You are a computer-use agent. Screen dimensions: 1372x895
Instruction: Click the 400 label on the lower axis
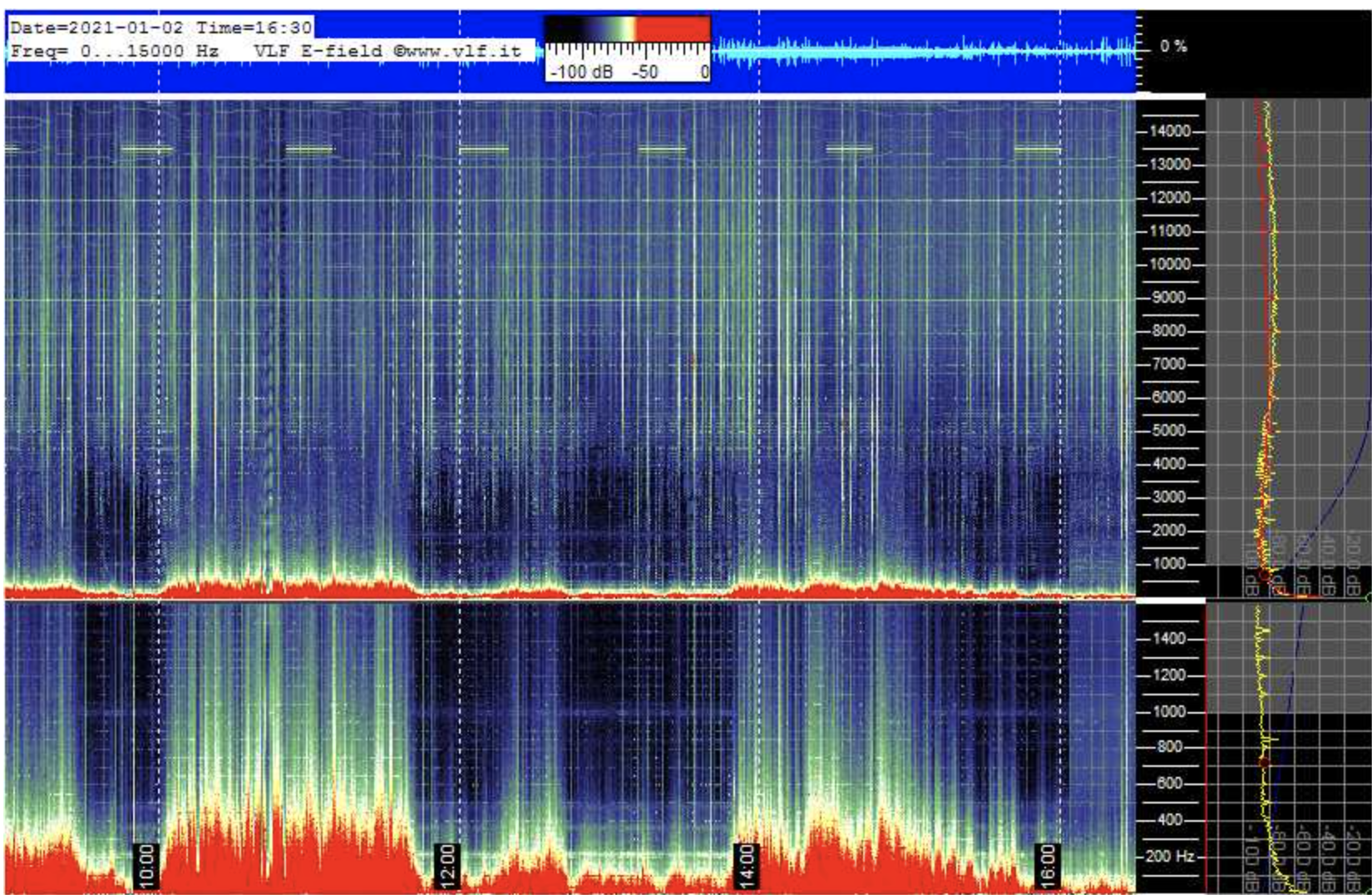1168,820
